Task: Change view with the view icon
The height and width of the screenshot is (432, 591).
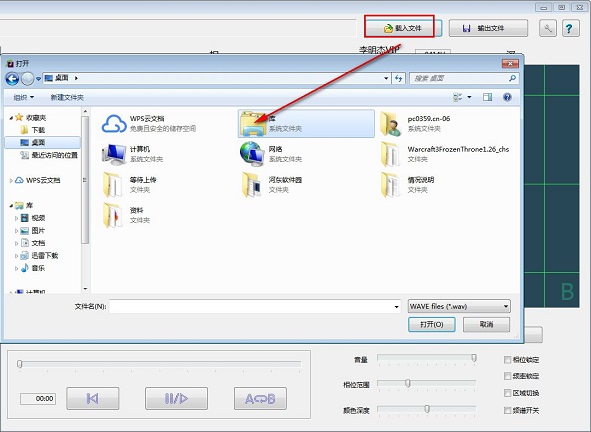Action: click(x=457, y=97)
